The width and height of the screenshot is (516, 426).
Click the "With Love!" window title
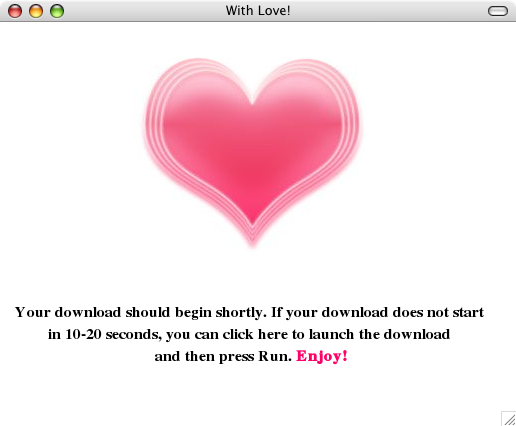point(258,11)
